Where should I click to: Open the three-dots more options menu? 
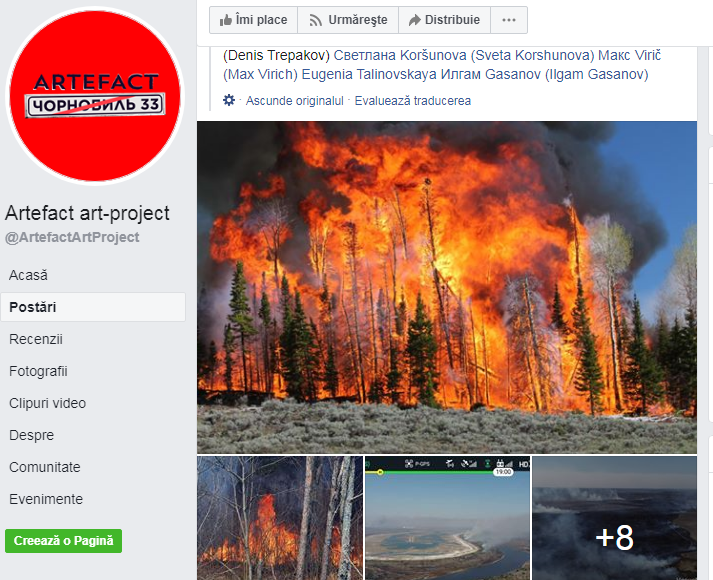tap(509, 20)
